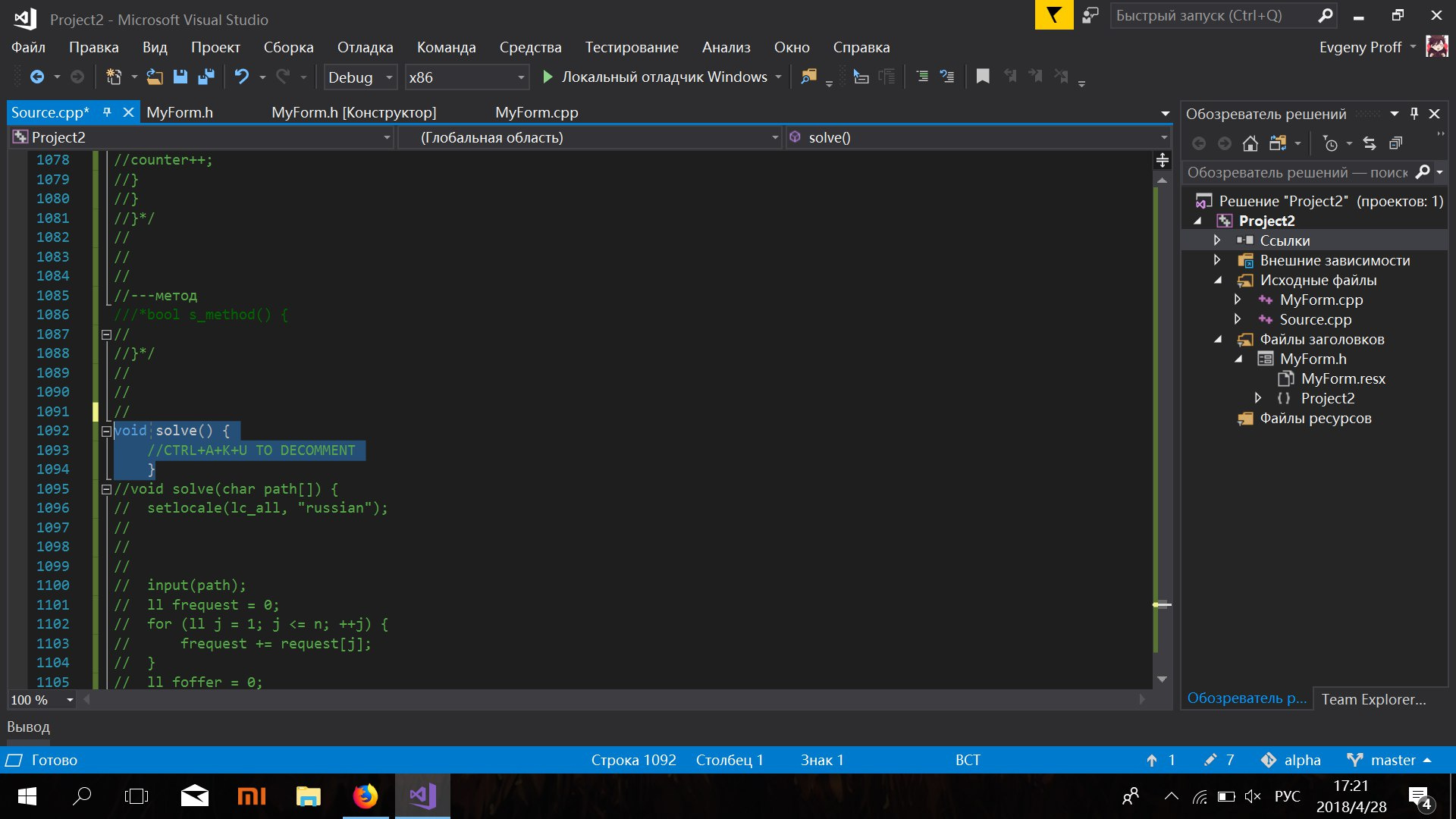The height and width of the screenshot is (819, 1456).
Task: Toggle Sync with Active Document in Solution Explorer
Action: (1370, 143)
